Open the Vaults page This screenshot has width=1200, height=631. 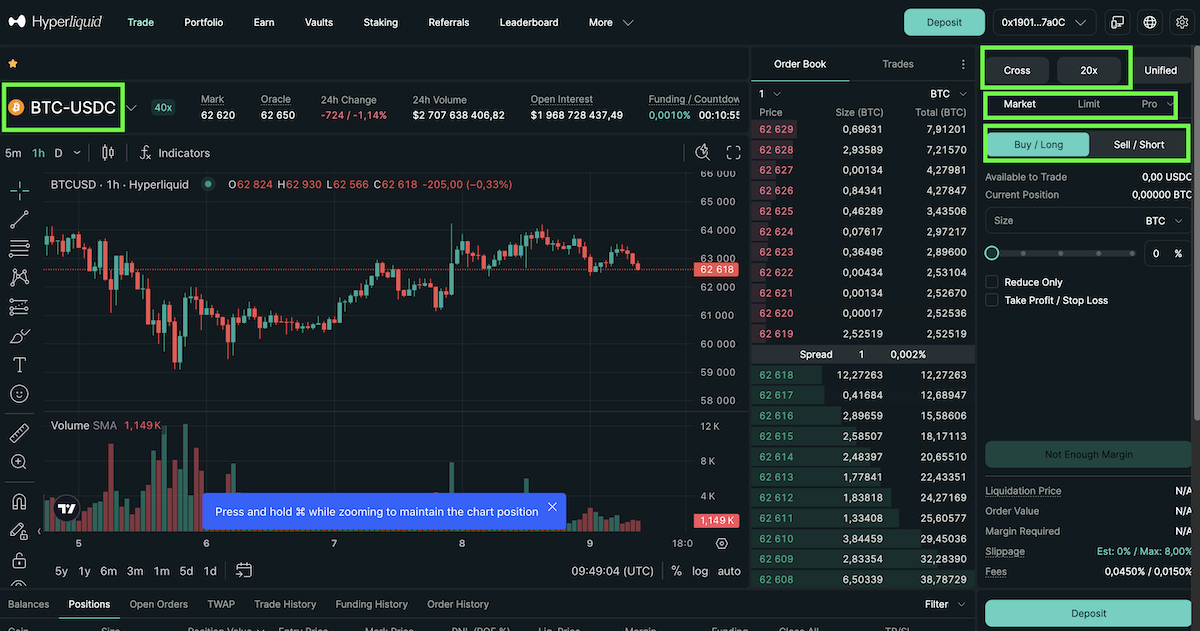pyautogui.click(x=319, y=22)
